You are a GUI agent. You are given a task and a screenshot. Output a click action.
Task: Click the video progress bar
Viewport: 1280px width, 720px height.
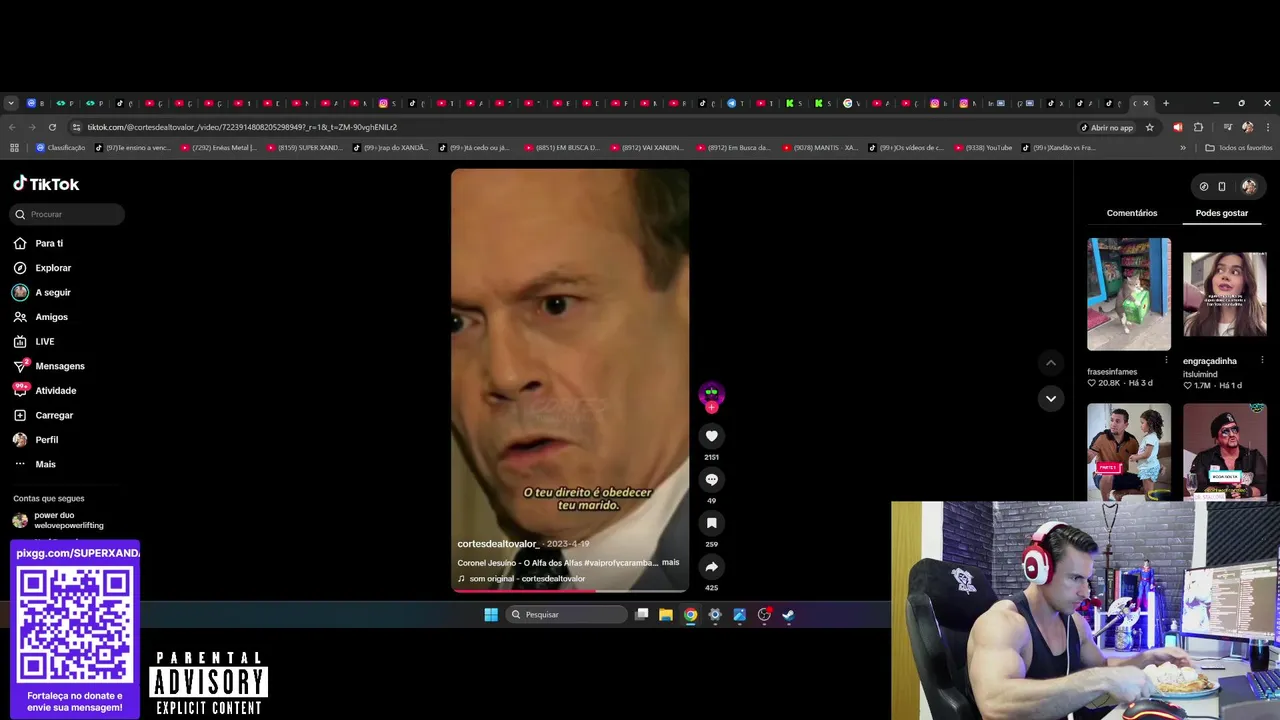coord(570,591)
